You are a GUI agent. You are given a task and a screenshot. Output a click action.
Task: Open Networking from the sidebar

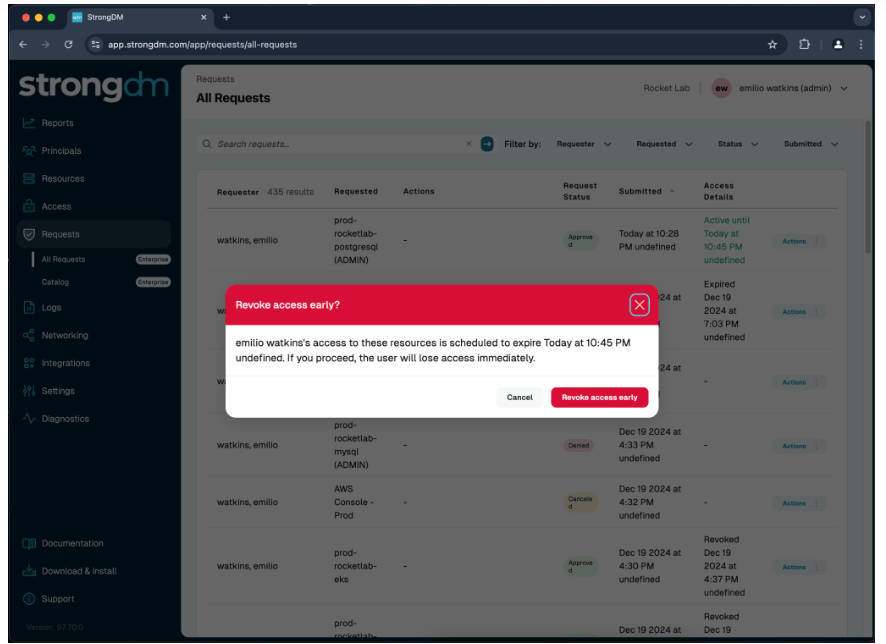(64, 336)
